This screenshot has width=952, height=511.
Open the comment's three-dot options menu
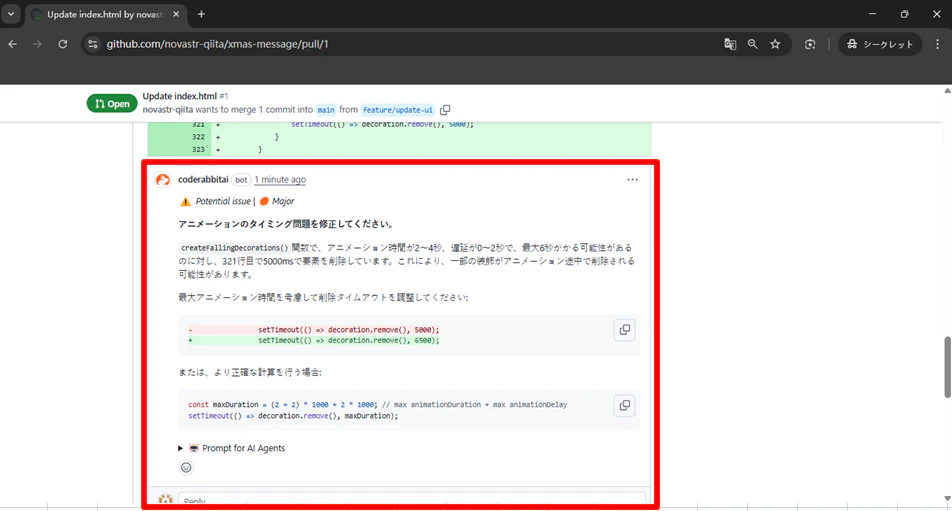[633, 180]
